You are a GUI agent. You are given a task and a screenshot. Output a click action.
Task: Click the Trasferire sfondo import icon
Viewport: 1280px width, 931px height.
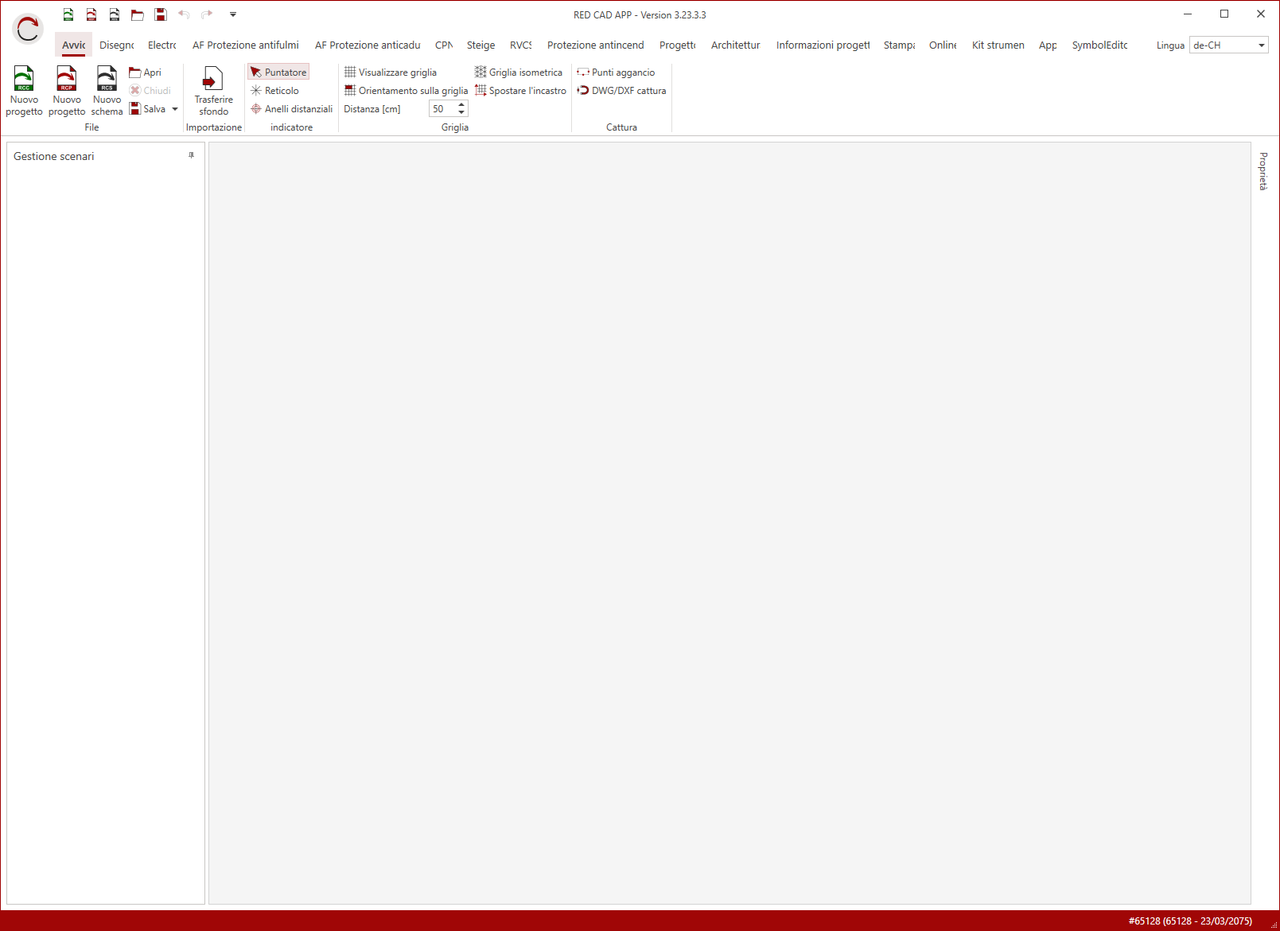click(213, 92)
